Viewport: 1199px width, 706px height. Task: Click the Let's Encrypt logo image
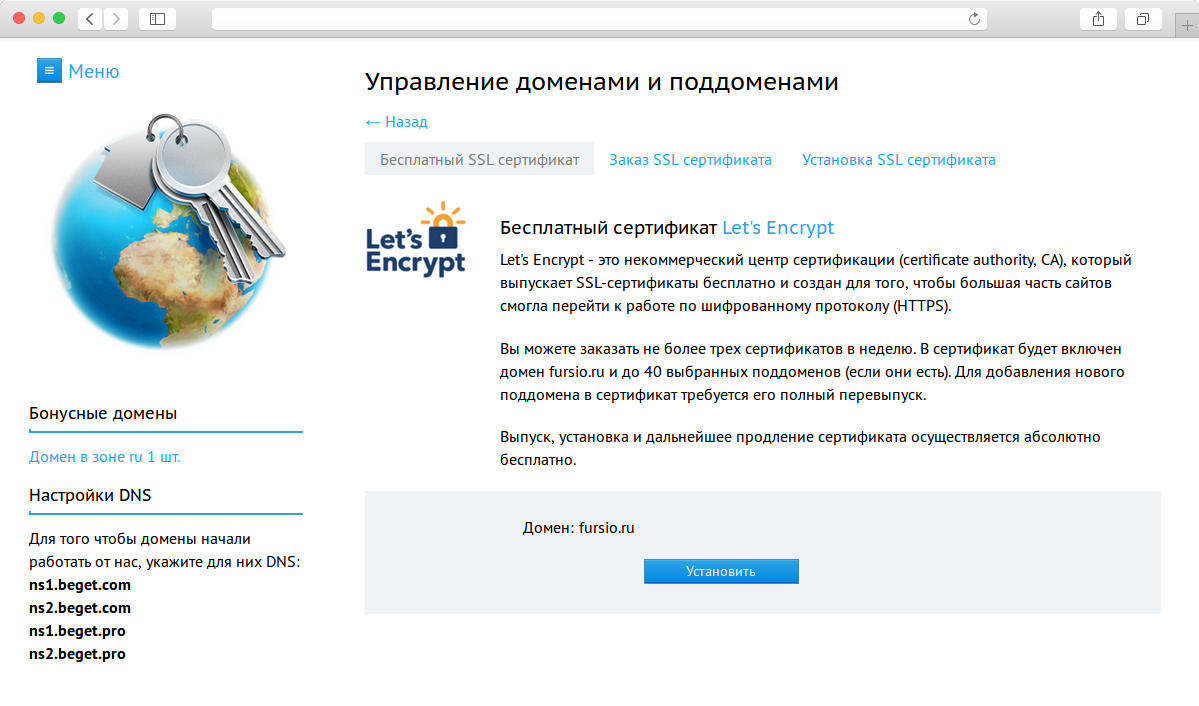pyautogui.click(x=416, y=239)
